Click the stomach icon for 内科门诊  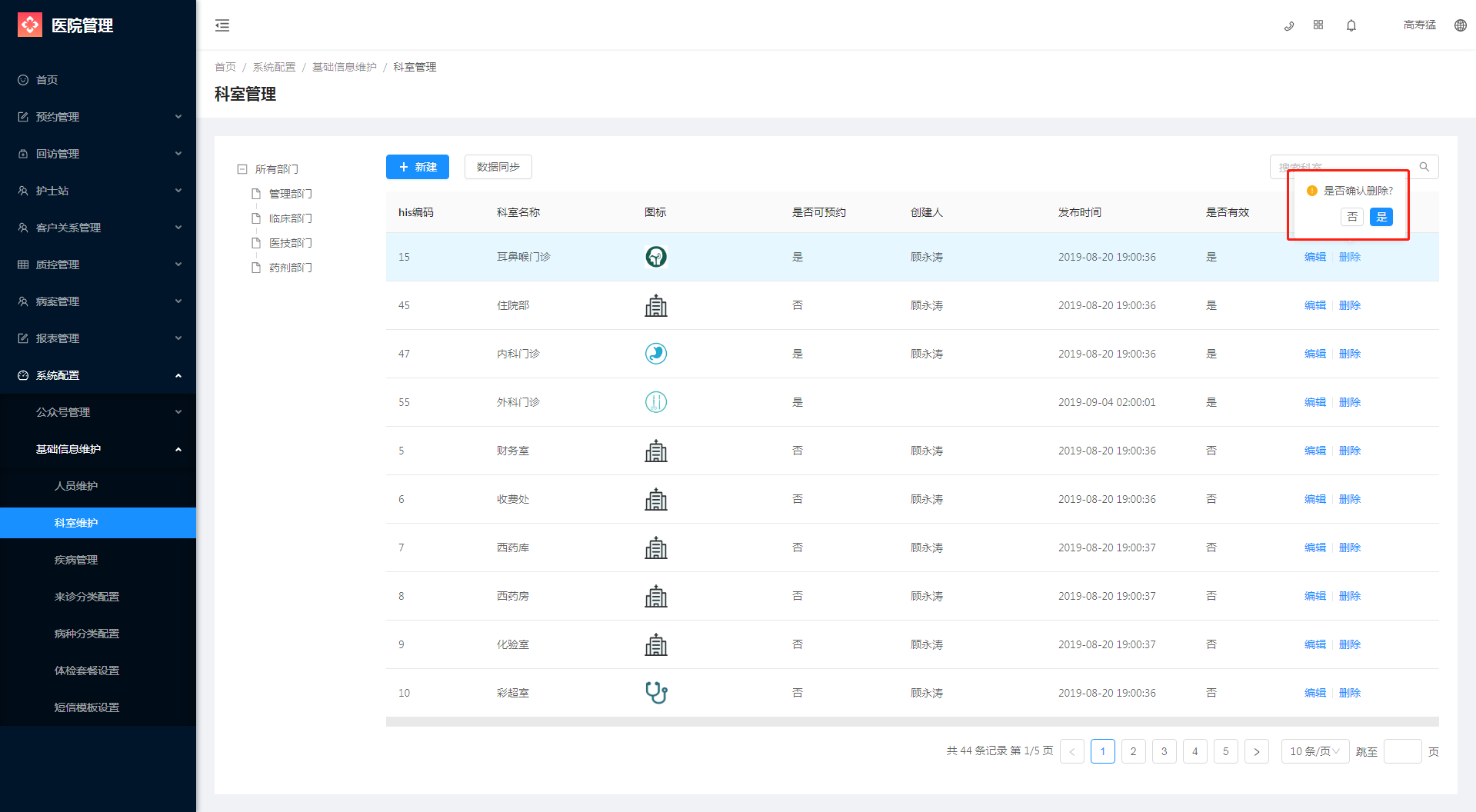(656, 354)
